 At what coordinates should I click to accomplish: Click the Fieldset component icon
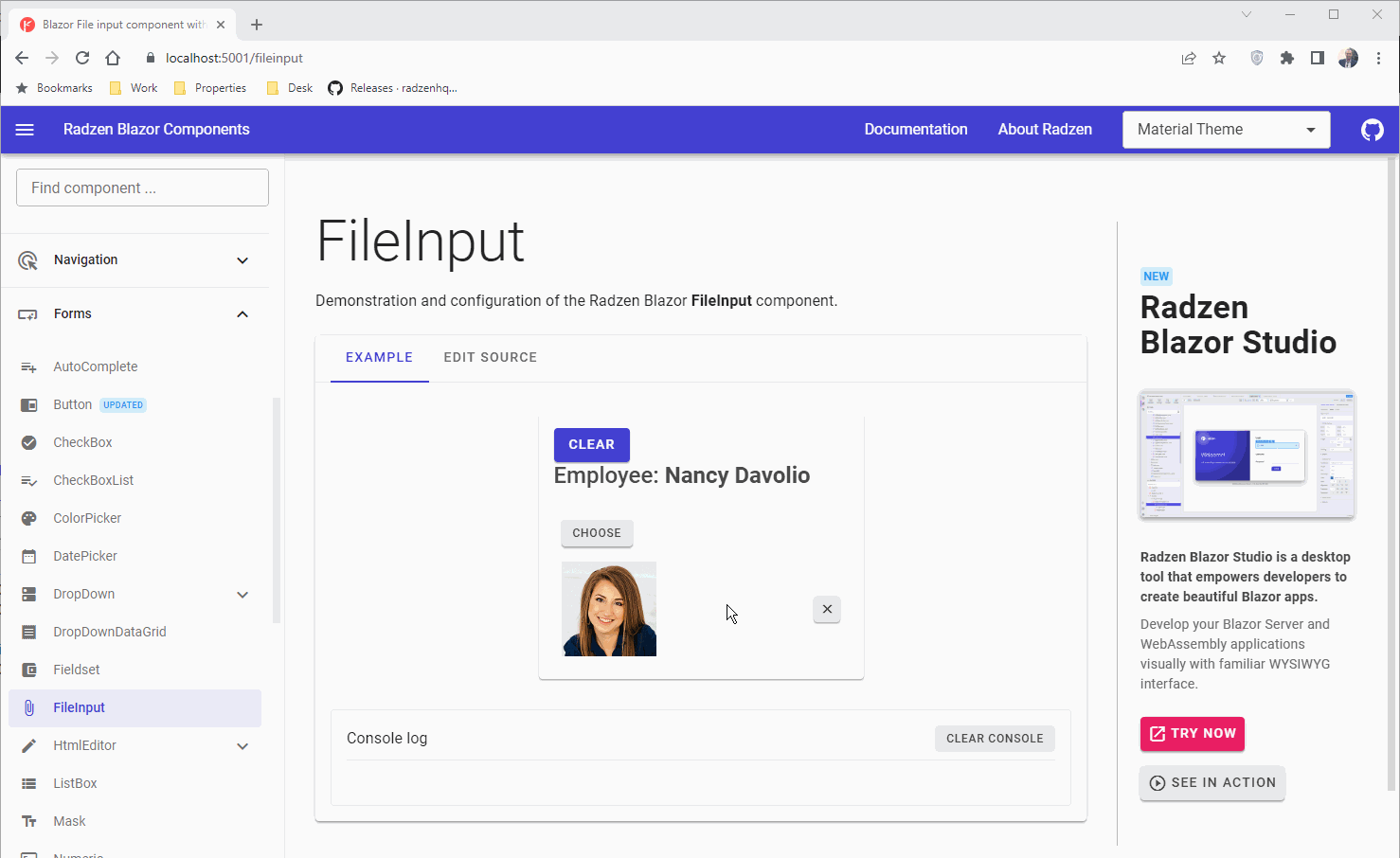coord(29,670)
